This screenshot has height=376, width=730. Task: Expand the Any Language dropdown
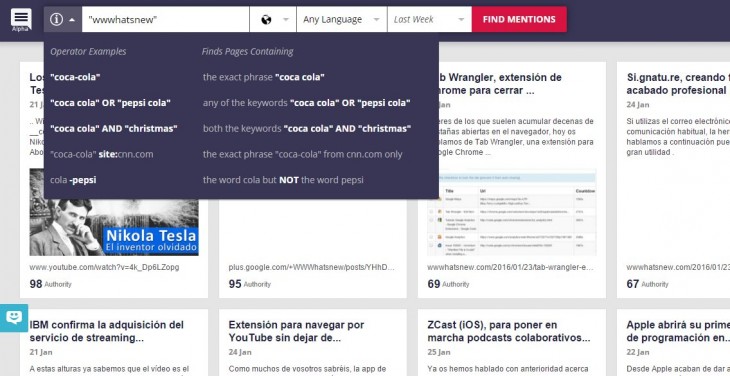point(342,20)
